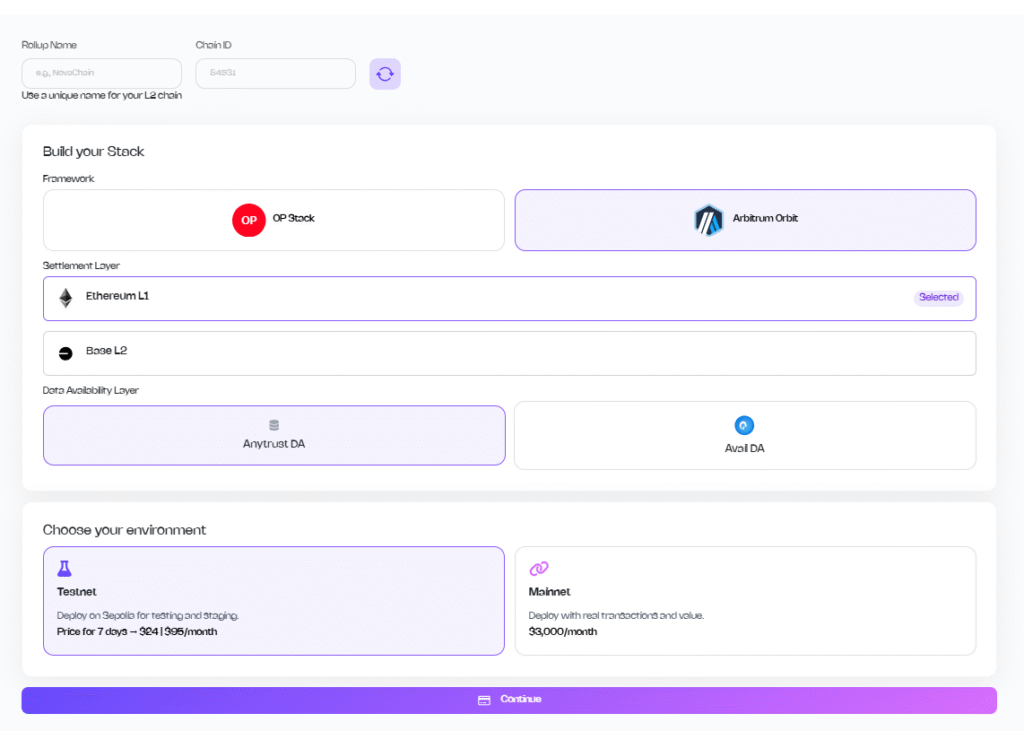1024x731 pixels.
Task: Click the Anytrust DA database icon
Action: tap(274, 425)
